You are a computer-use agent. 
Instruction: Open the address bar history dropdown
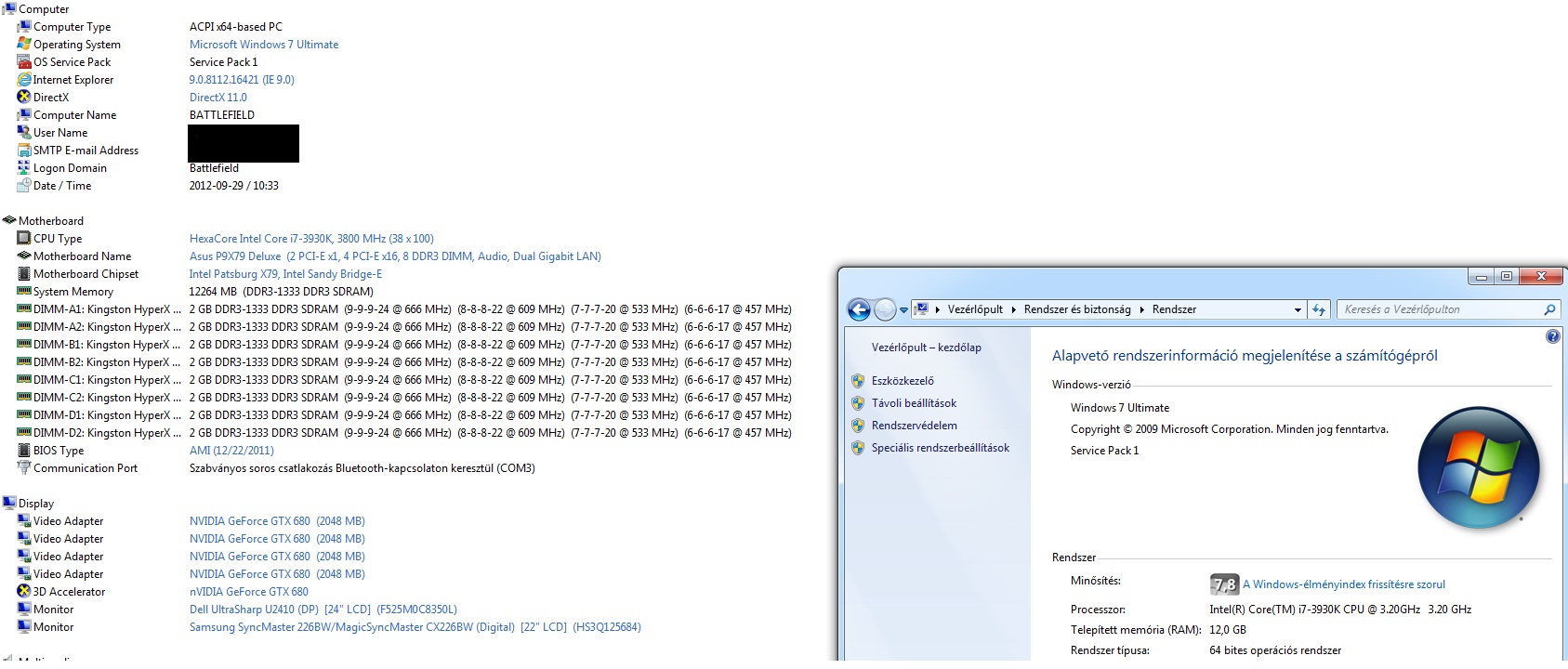(1298, 309)
